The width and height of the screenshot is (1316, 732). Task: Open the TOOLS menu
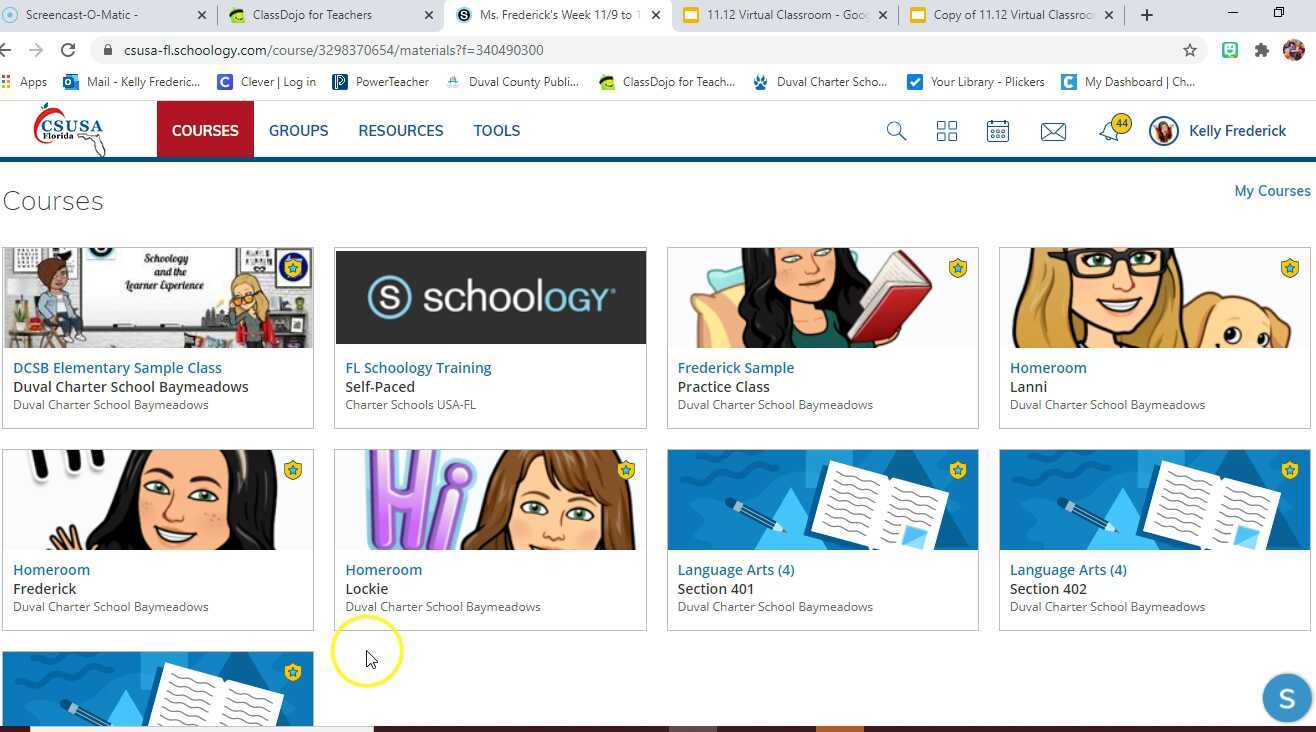click(497, 130)
